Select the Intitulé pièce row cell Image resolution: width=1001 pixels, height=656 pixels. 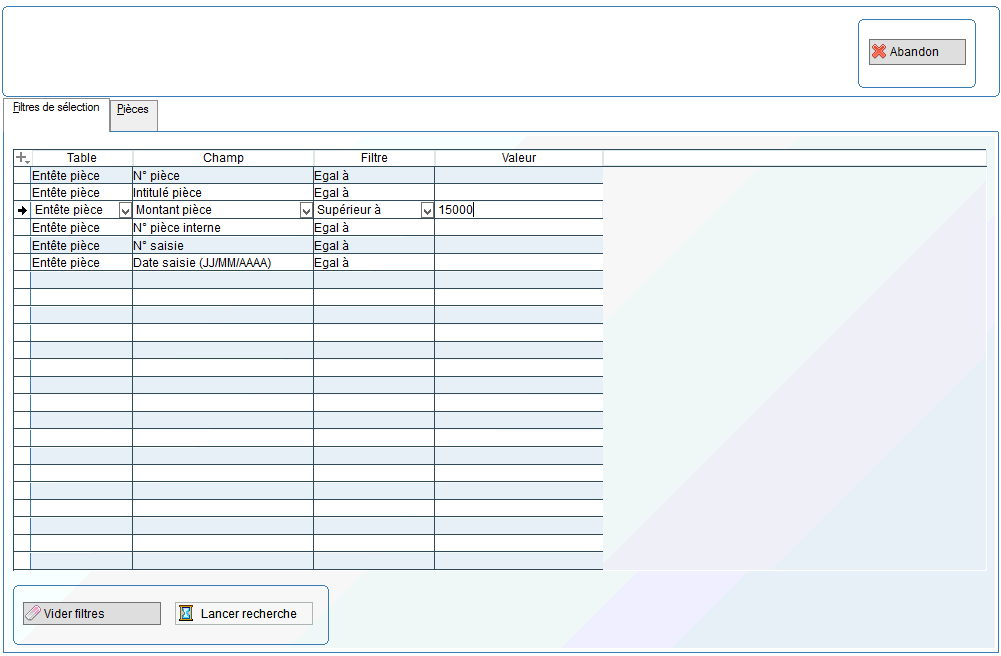(222, 193)
